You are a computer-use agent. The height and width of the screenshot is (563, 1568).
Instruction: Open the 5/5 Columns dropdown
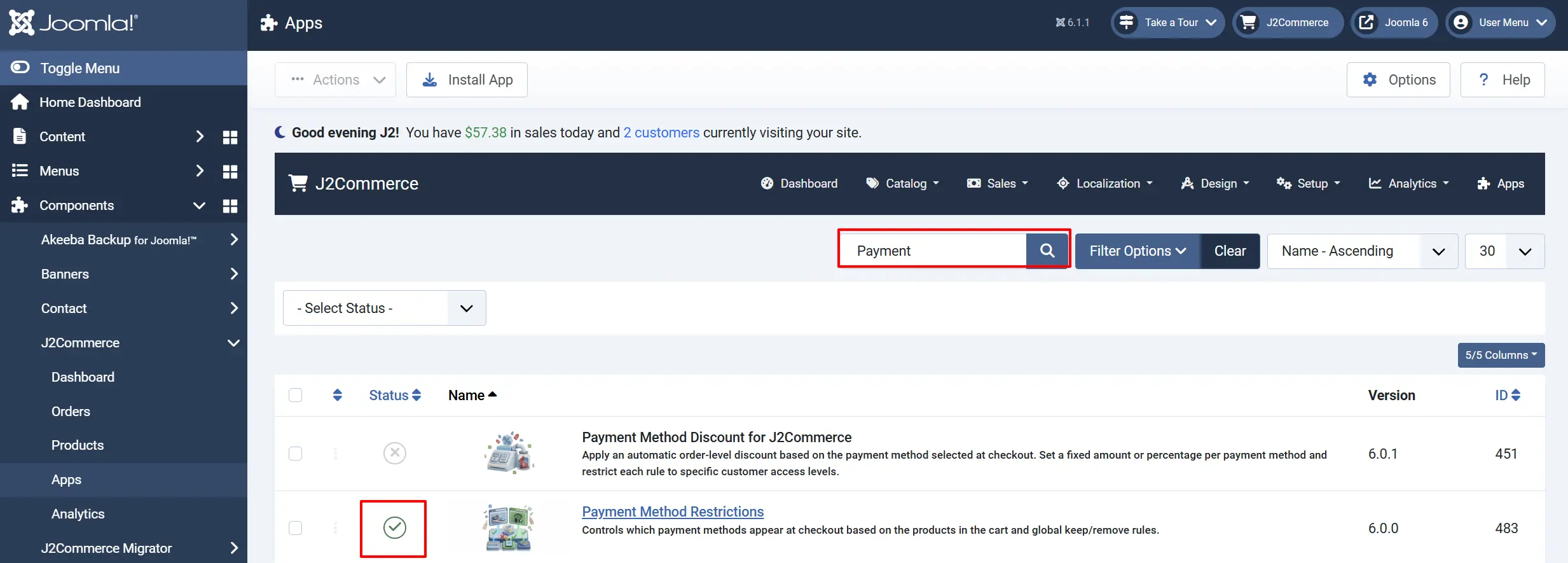coord(1501,355)
